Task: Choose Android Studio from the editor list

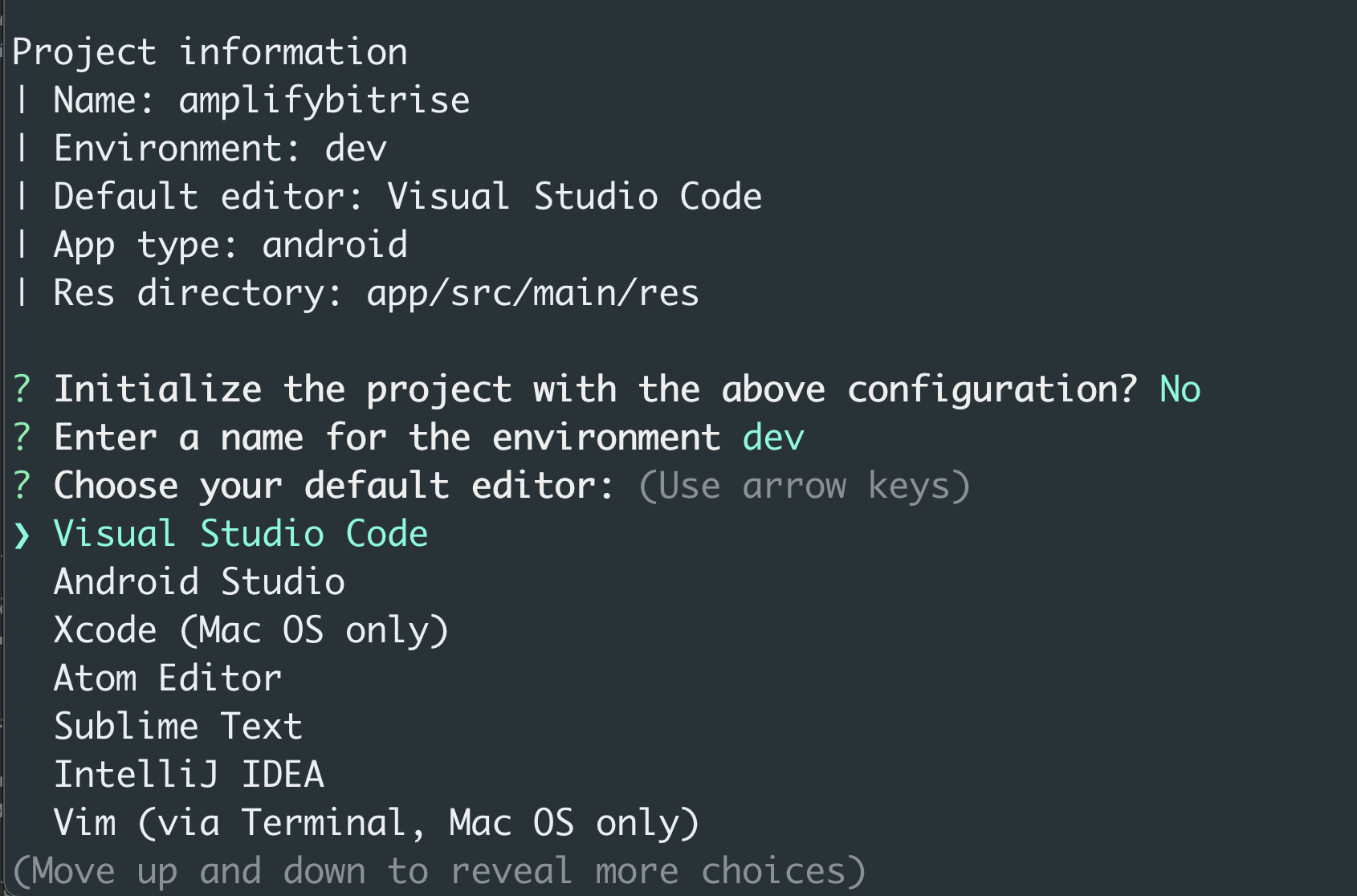Action: 199,583
